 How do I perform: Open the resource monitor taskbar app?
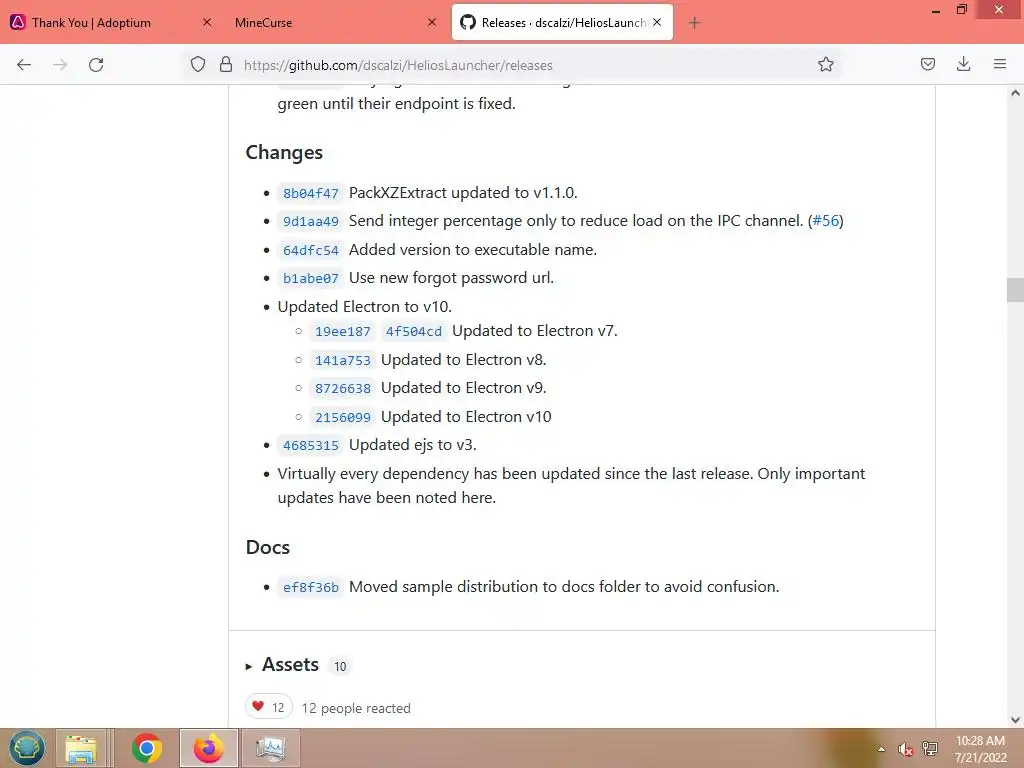point(270,748)
